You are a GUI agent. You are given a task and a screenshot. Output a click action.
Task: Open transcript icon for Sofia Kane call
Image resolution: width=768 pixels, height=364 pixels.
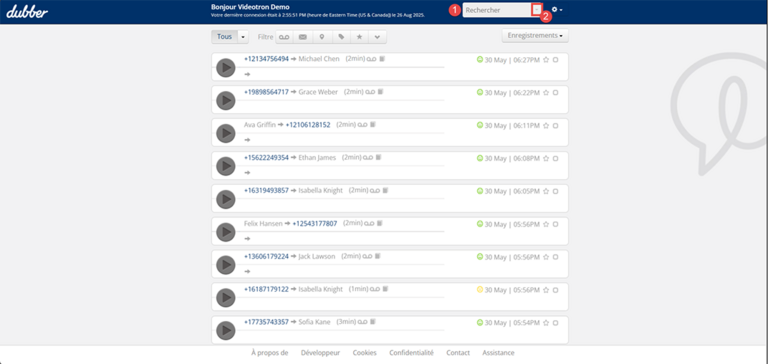point(373,322)
